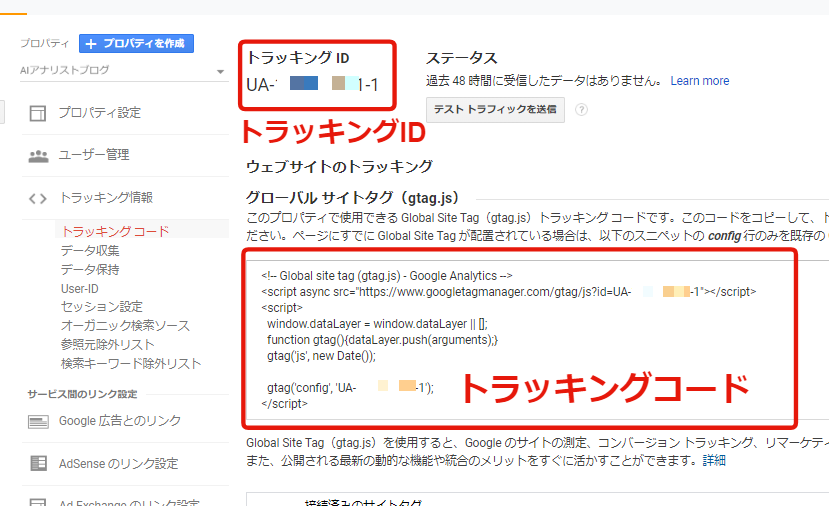829x506 pixels.
Task: Click the help question mark icon
Action: pos(581,110)
